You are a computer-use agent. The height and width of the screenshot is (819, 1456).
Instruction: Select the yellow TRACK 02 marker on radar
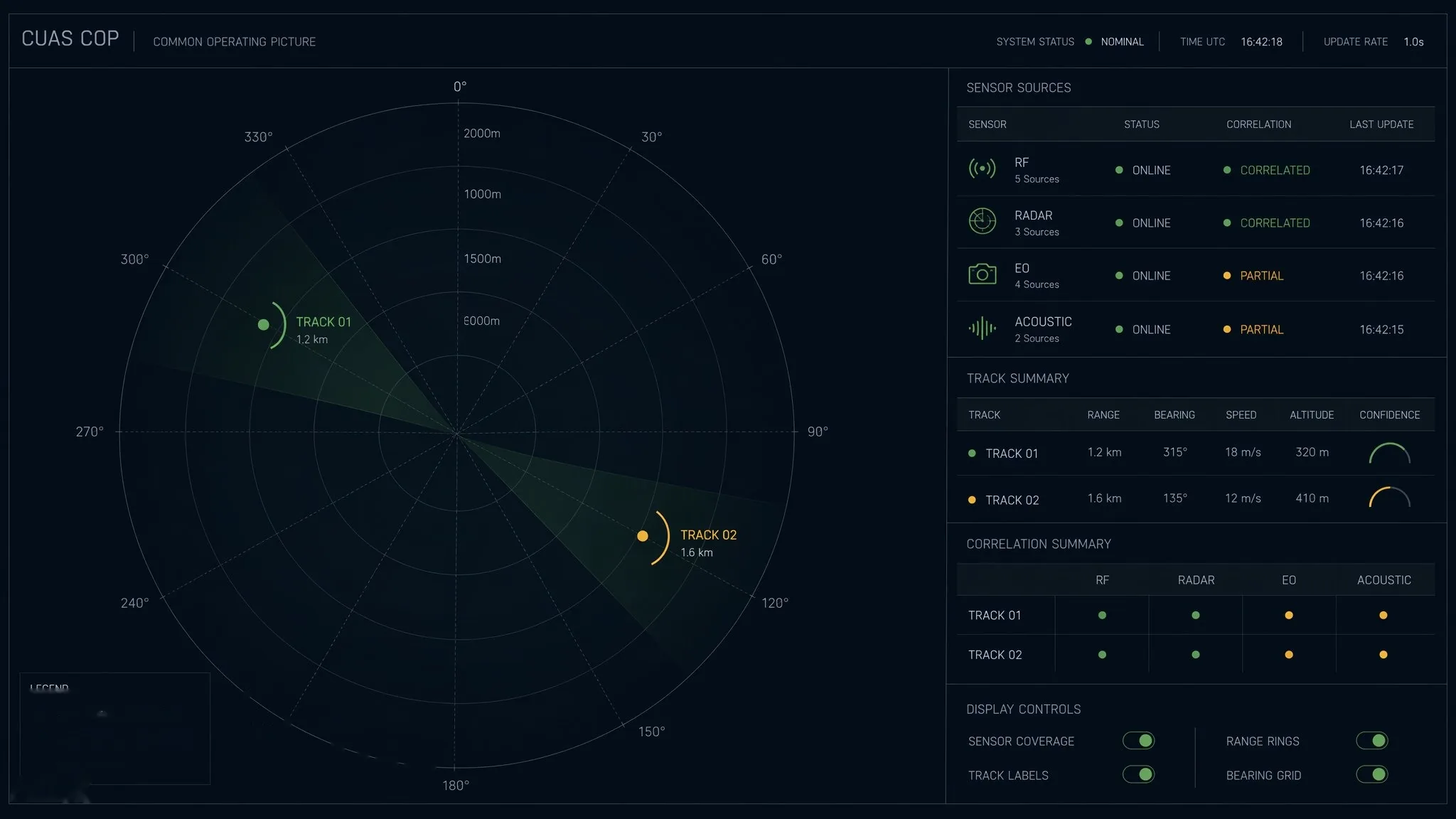(x=643, y=536)
